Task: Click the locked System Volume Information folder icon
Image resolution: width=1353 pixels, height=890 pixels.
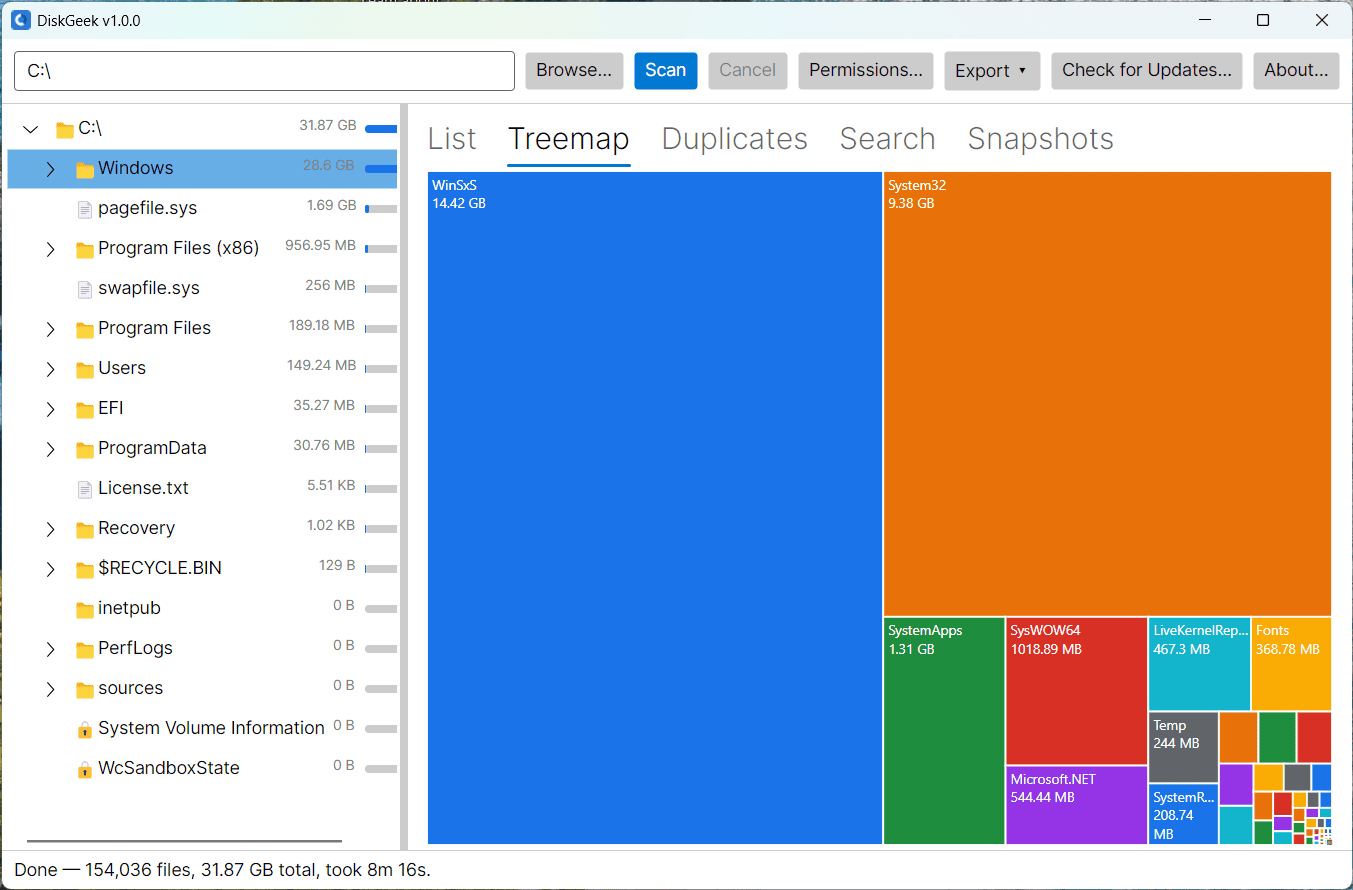Action: [x=85, y=729]
